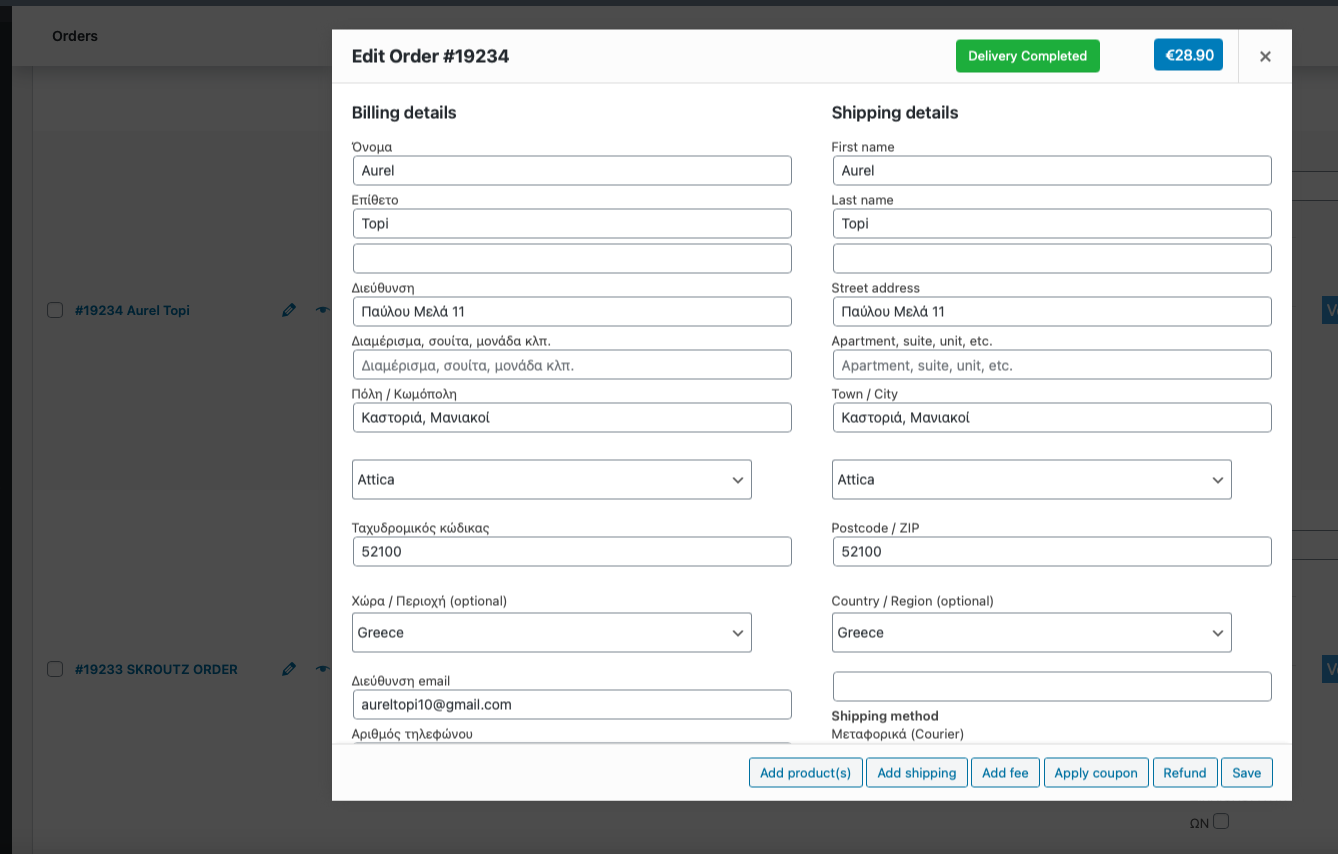Open the Orders menu item
1338x854 pixels.
click(75, 36)
